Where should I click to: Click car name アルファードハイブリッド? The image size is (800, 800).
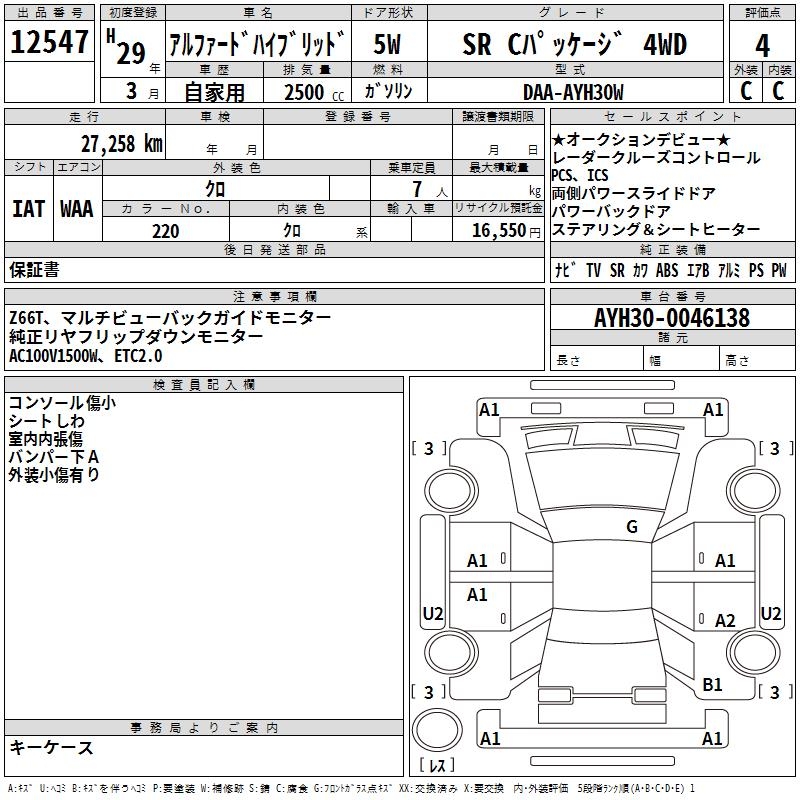(257, 43)
